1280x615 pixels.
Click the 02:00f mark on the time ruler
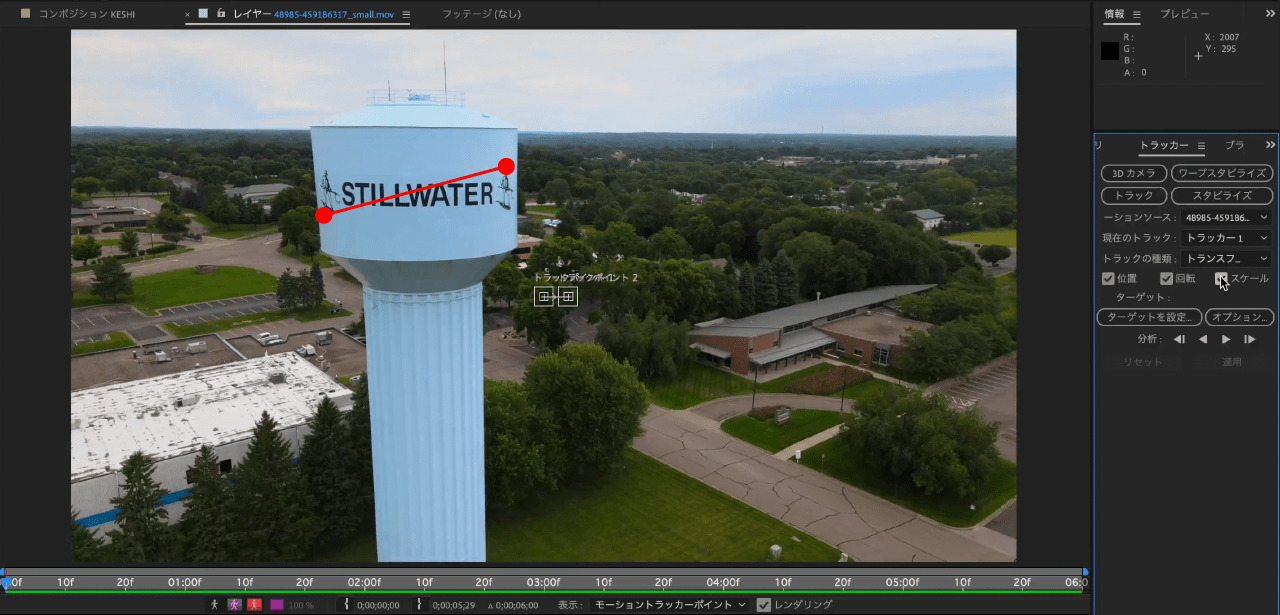tap(364, 582)
